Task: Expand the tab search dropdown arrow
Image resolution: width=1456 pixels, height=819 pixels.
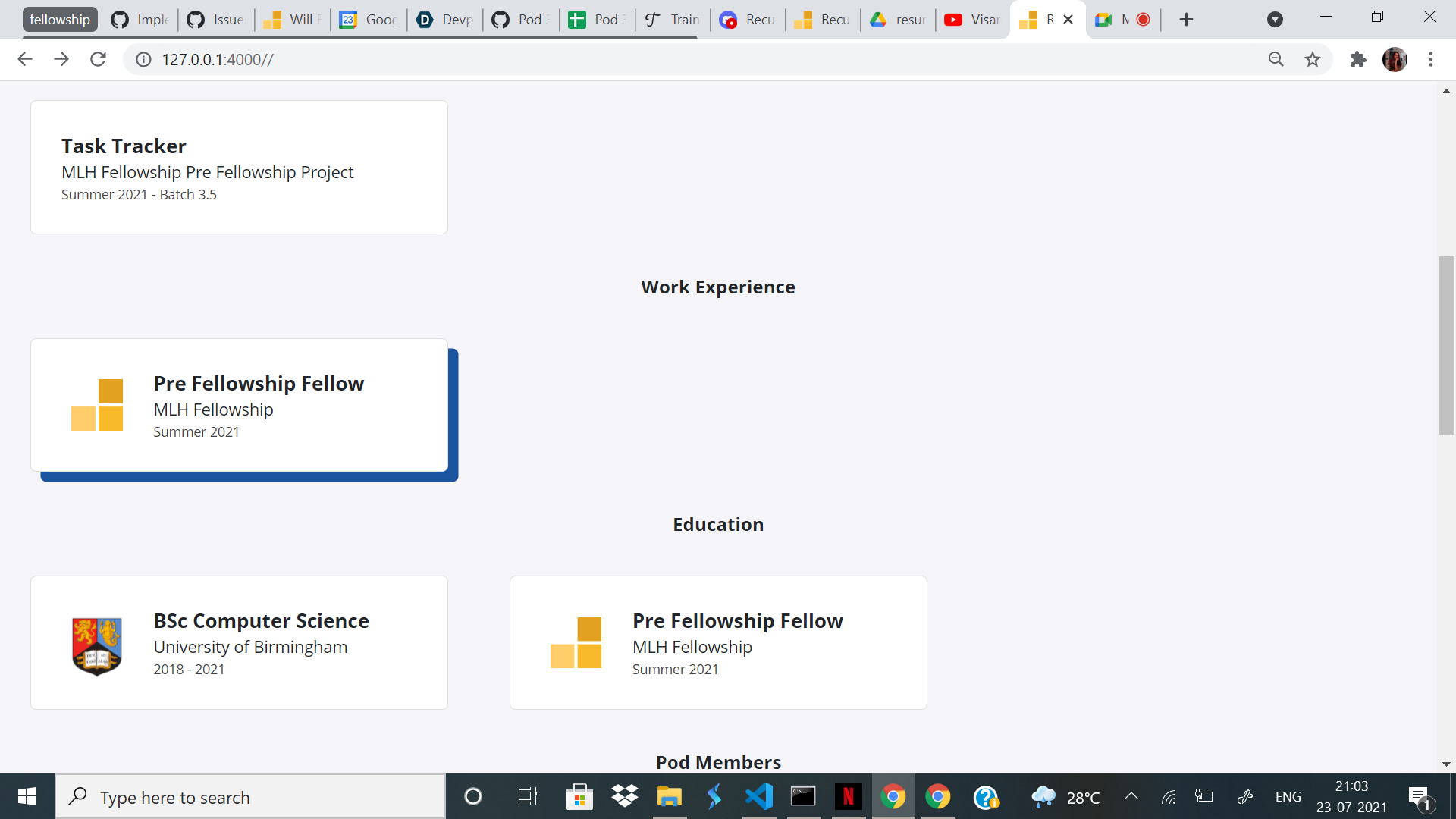Action: pos(1275,20)
